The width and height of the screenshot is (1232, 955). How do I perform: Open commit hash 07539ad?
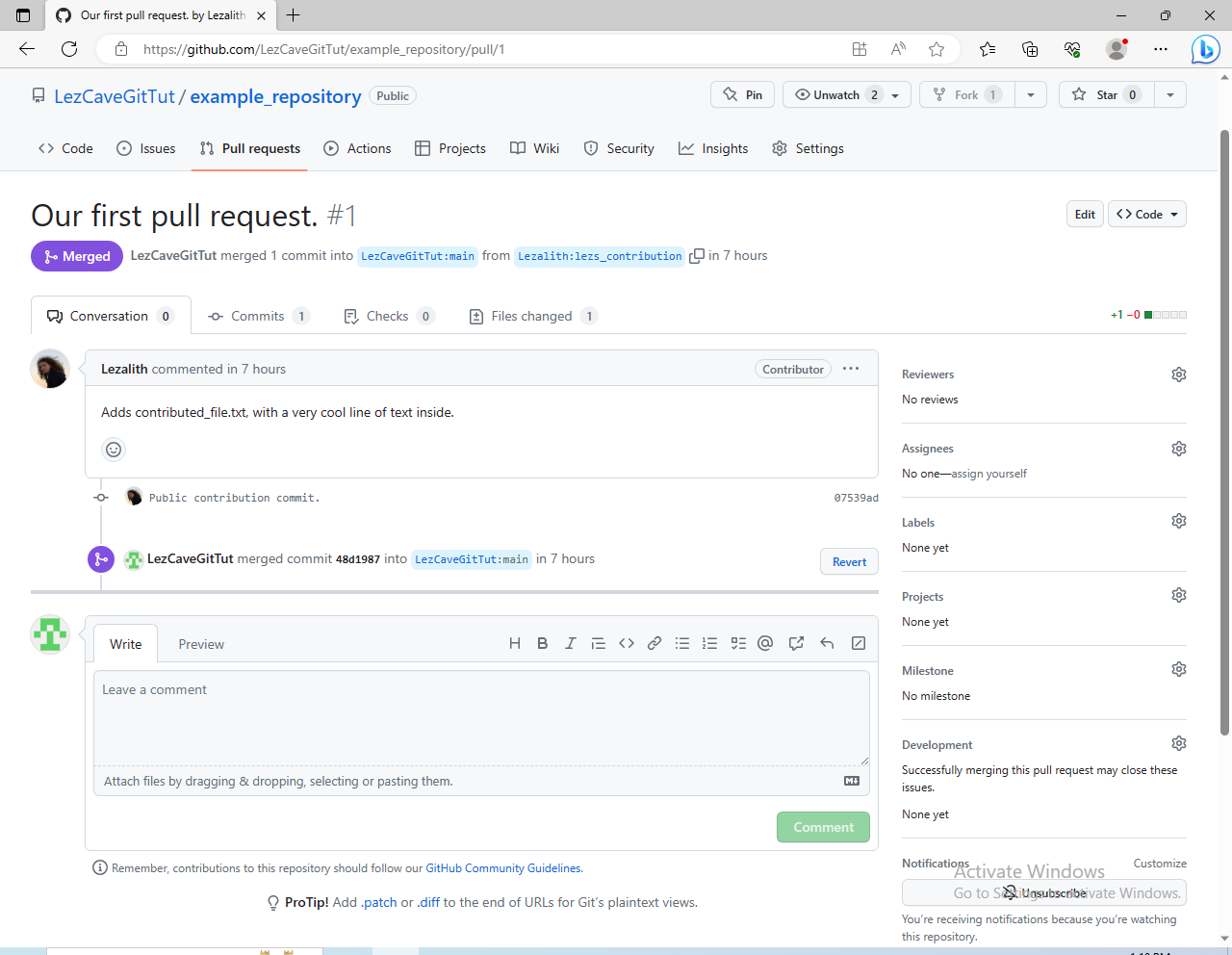pyautogui.click(x=856, y=498)
